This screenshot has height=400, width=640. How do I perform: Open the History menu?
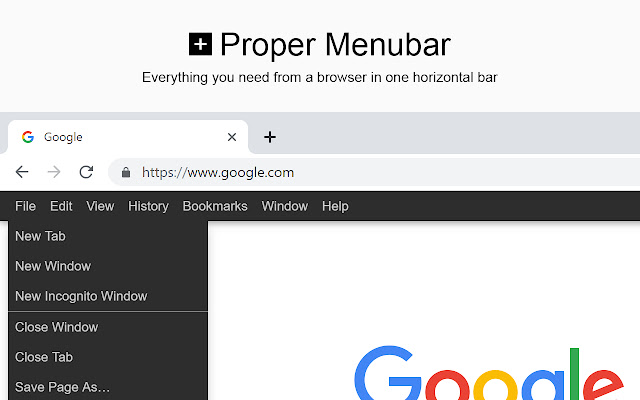tap(148, 206)
